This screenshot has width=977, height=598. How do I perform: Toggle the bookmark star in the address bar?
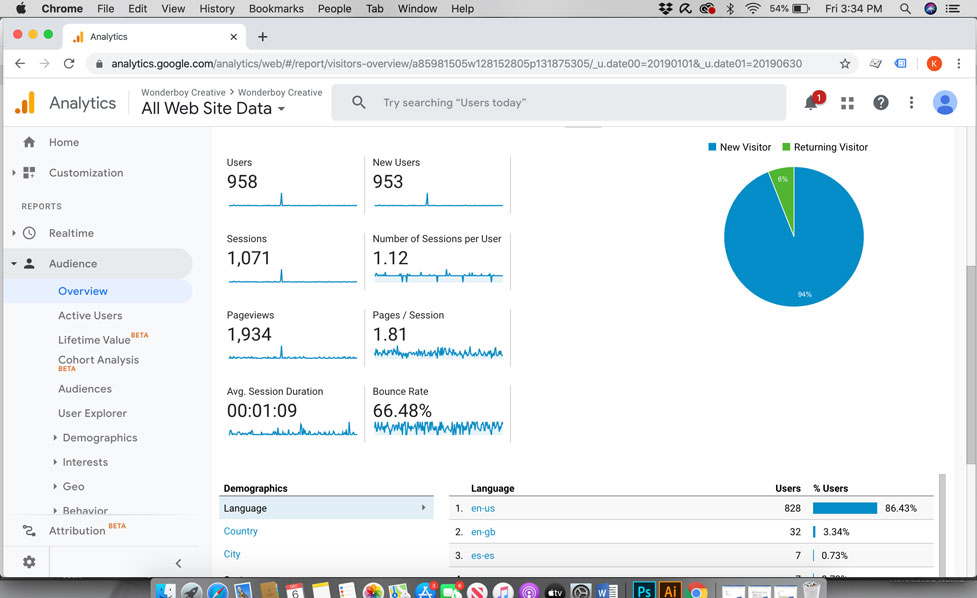click(847, 62)
